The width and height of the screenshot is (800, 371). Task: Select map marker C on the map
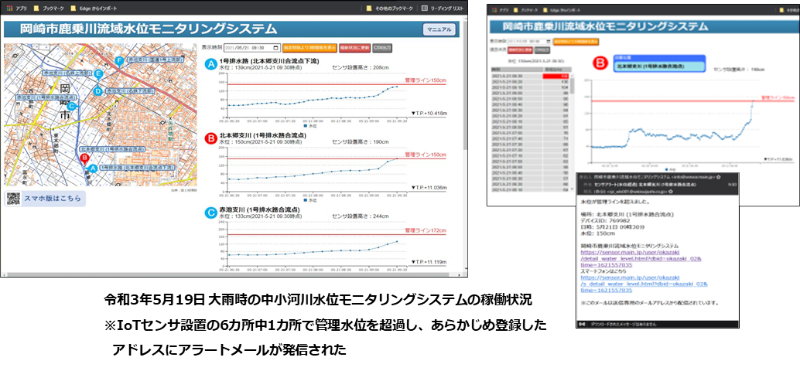(x=72, y=105)
